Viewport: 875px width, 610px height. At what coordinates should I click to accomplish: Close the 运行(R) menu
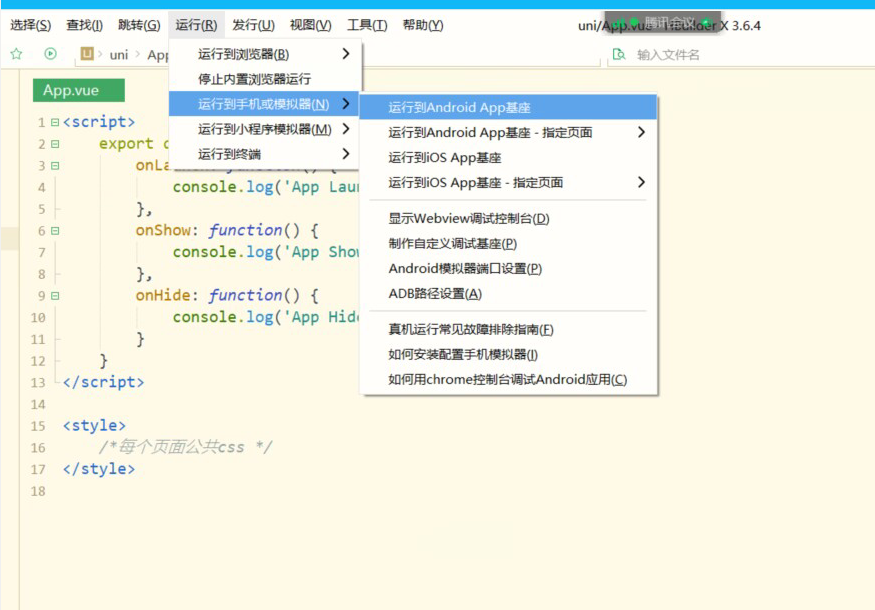point(196,25)
